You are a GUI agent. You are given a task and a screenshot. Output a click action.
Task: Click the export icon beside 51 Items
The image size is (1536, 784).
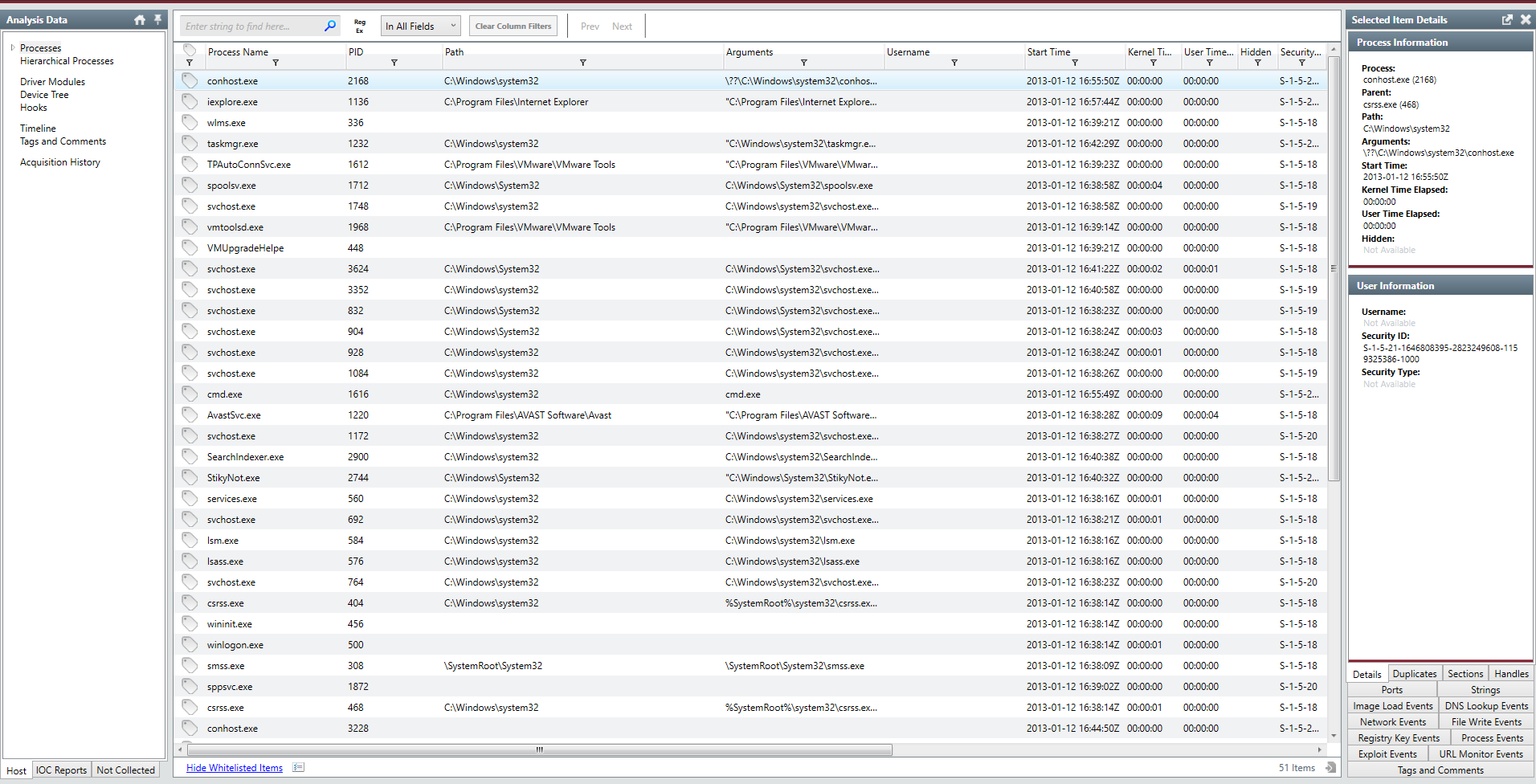coord(1330,768)
